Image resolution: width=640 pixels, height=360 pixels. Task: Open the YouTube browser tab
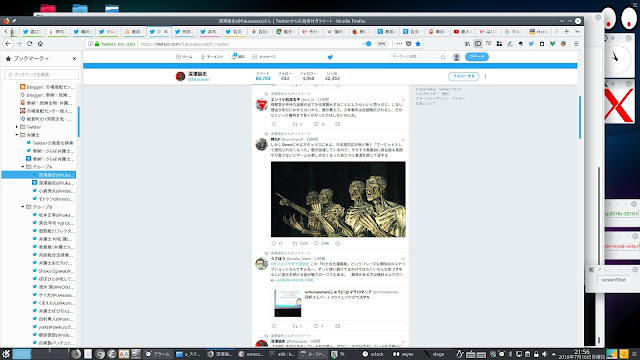click(x=463, y=31)
